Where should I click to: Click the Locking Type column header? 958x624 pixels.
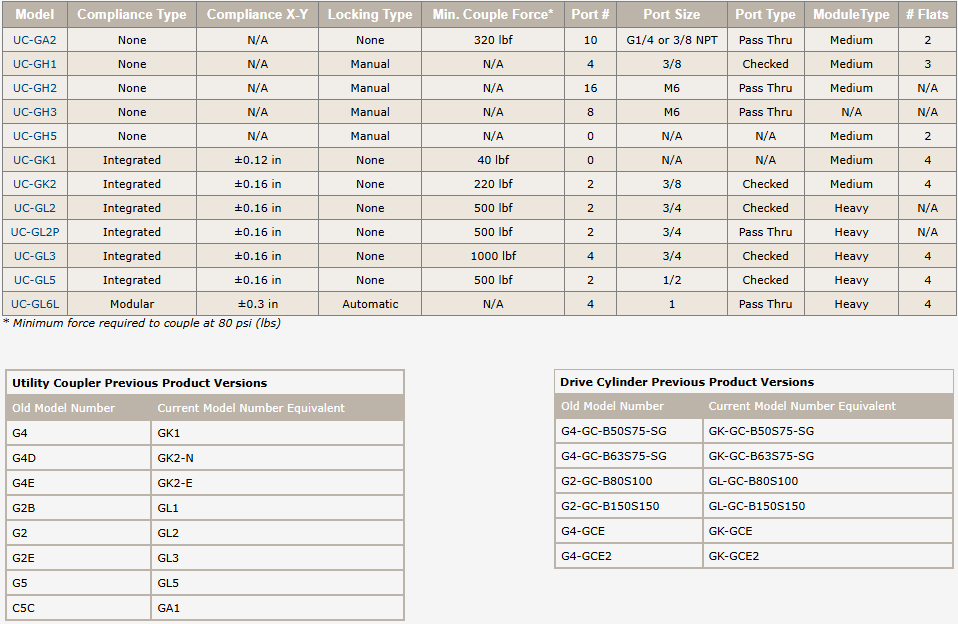pyautogui.click(x=370, y=14)
